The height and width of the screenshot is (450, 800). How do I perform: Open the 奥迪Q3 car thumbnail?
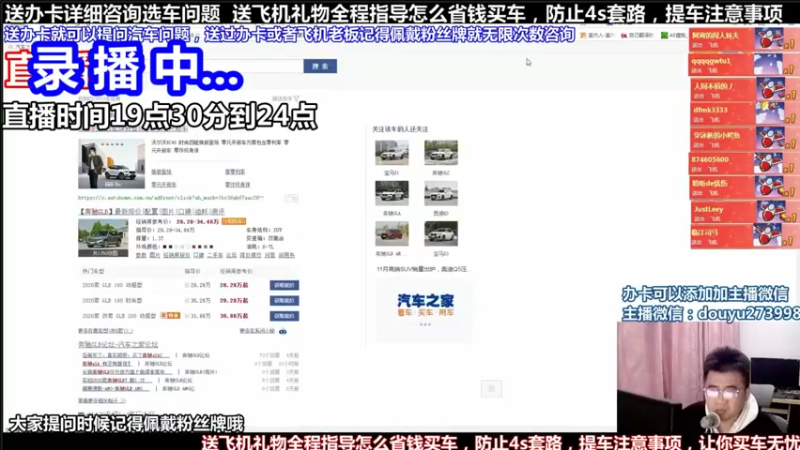coord(441,193)
